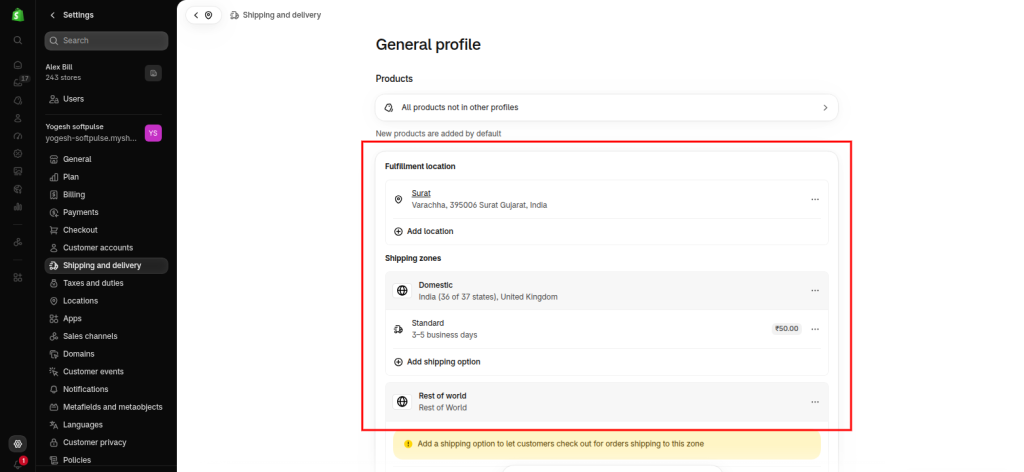Open General settings

coord(106,159)
